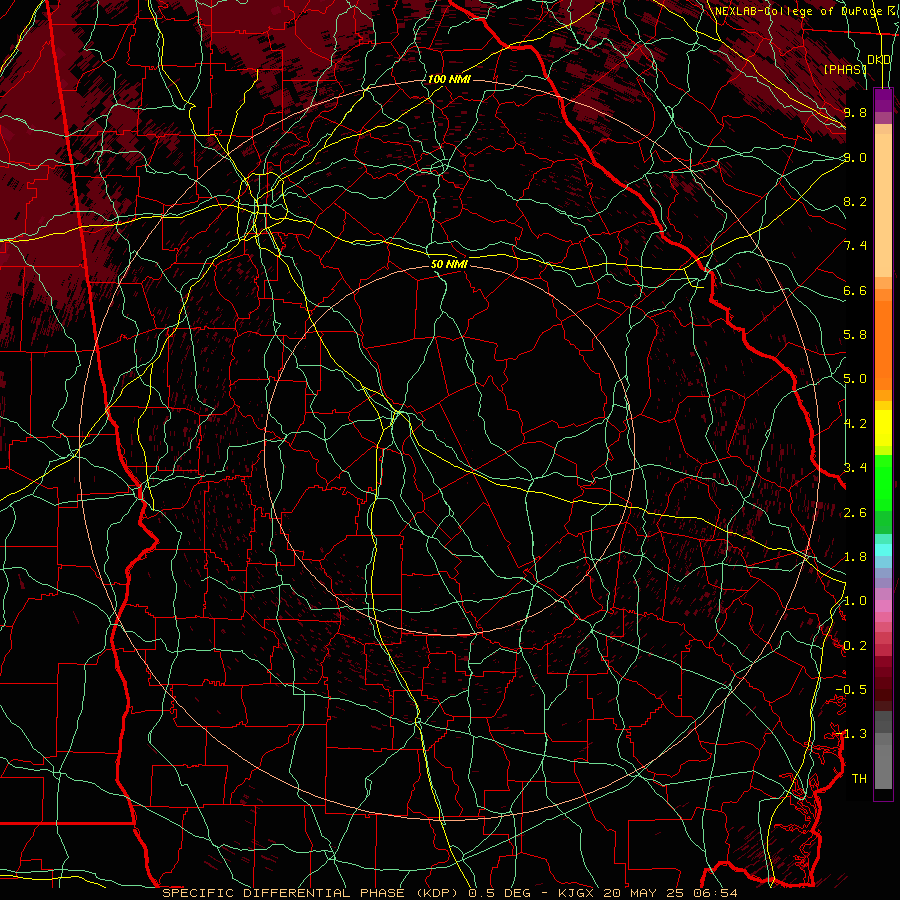Click the 5.0 value on the scale

(855, 379)
